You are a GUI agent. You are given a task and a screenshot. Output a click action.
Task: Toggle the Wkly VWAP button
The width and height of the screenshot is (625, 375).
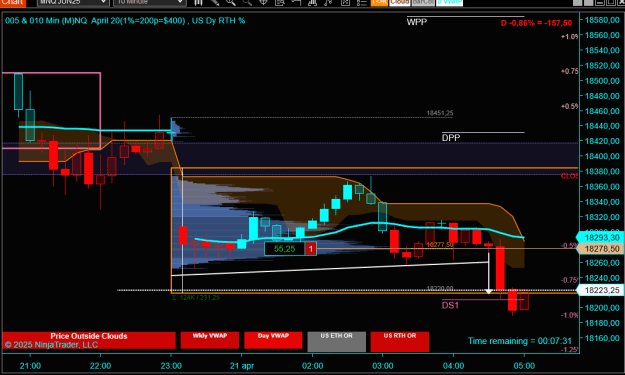pyautogui.click(x=210, y=340)
